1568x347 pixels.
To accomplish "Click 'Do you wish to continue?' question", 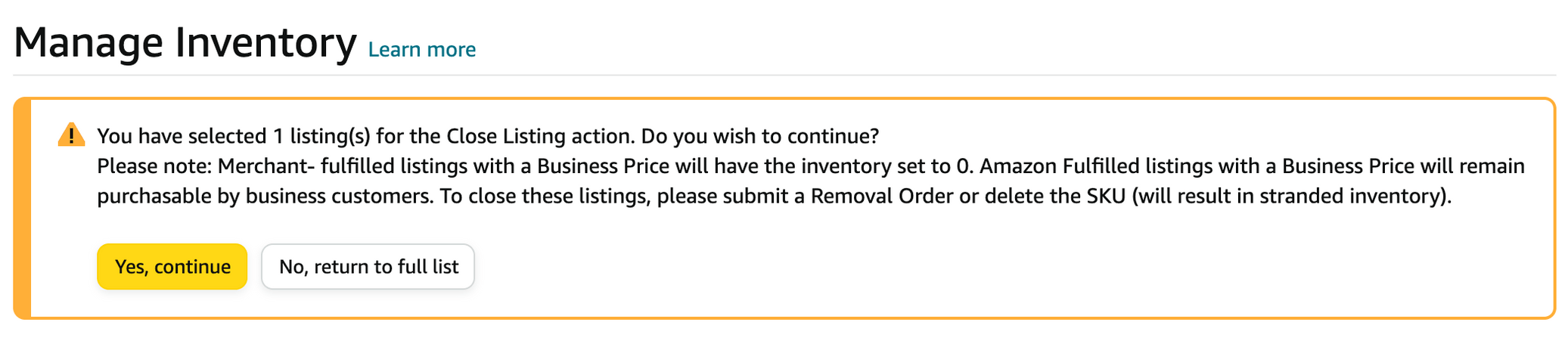I will click(x=760, y=136).
